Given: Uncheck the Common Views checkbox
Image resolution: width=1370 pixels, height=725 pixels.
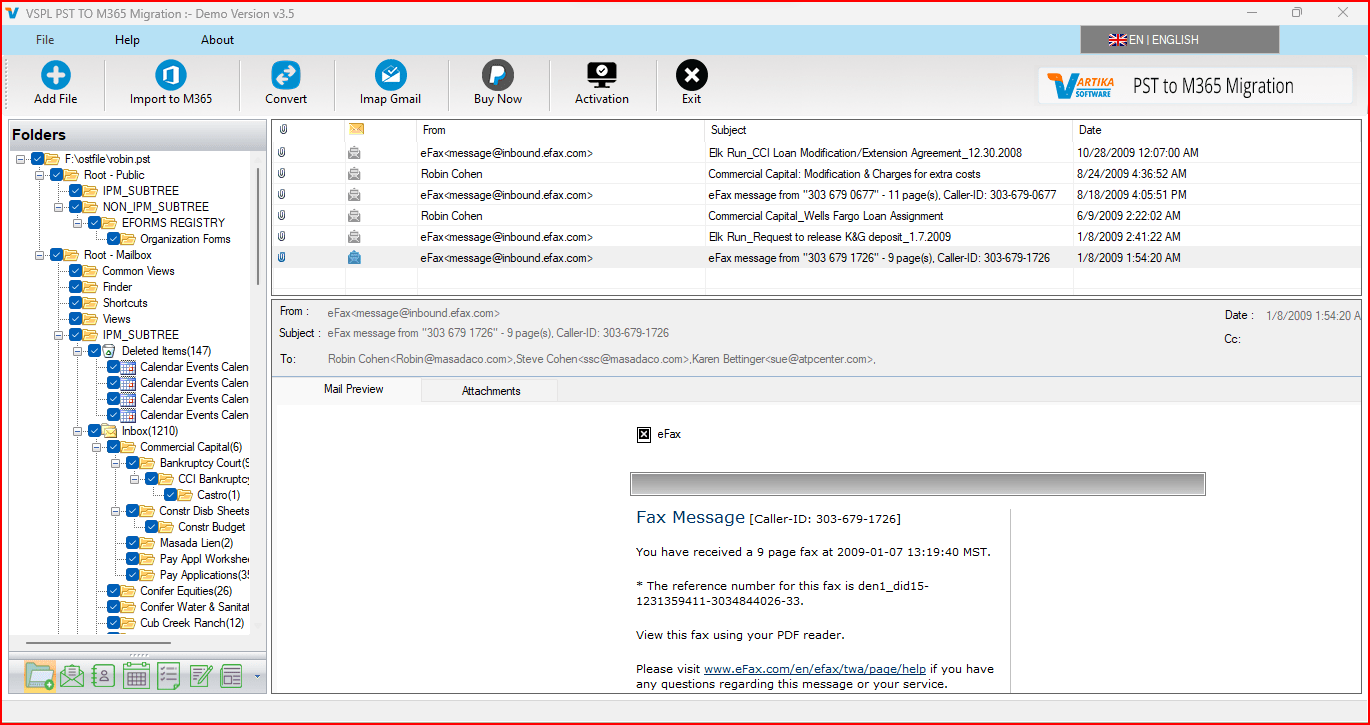Looking at the screenshot, I should [x=75, y=271].
